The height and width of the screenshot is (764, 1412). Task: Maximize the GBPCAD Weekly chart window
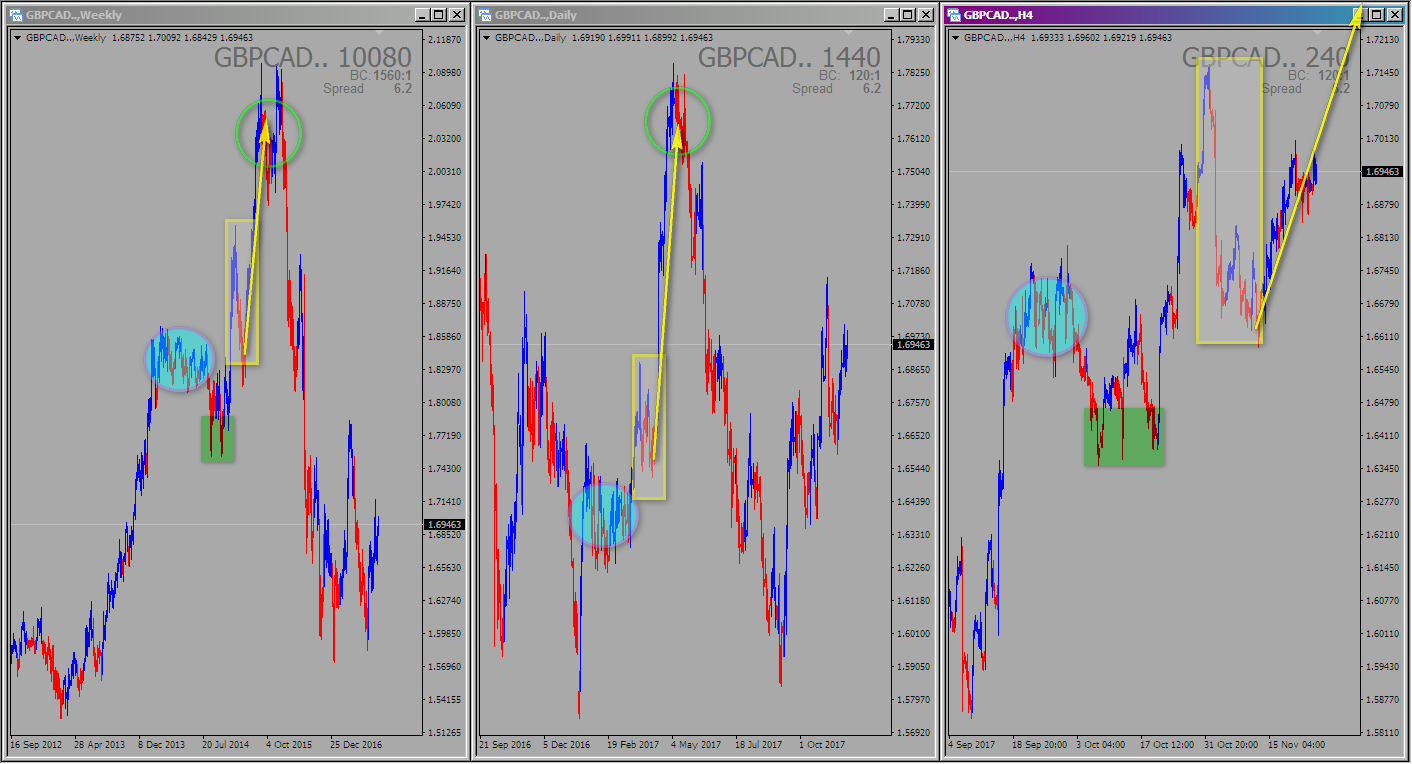(x=438, y=15)
